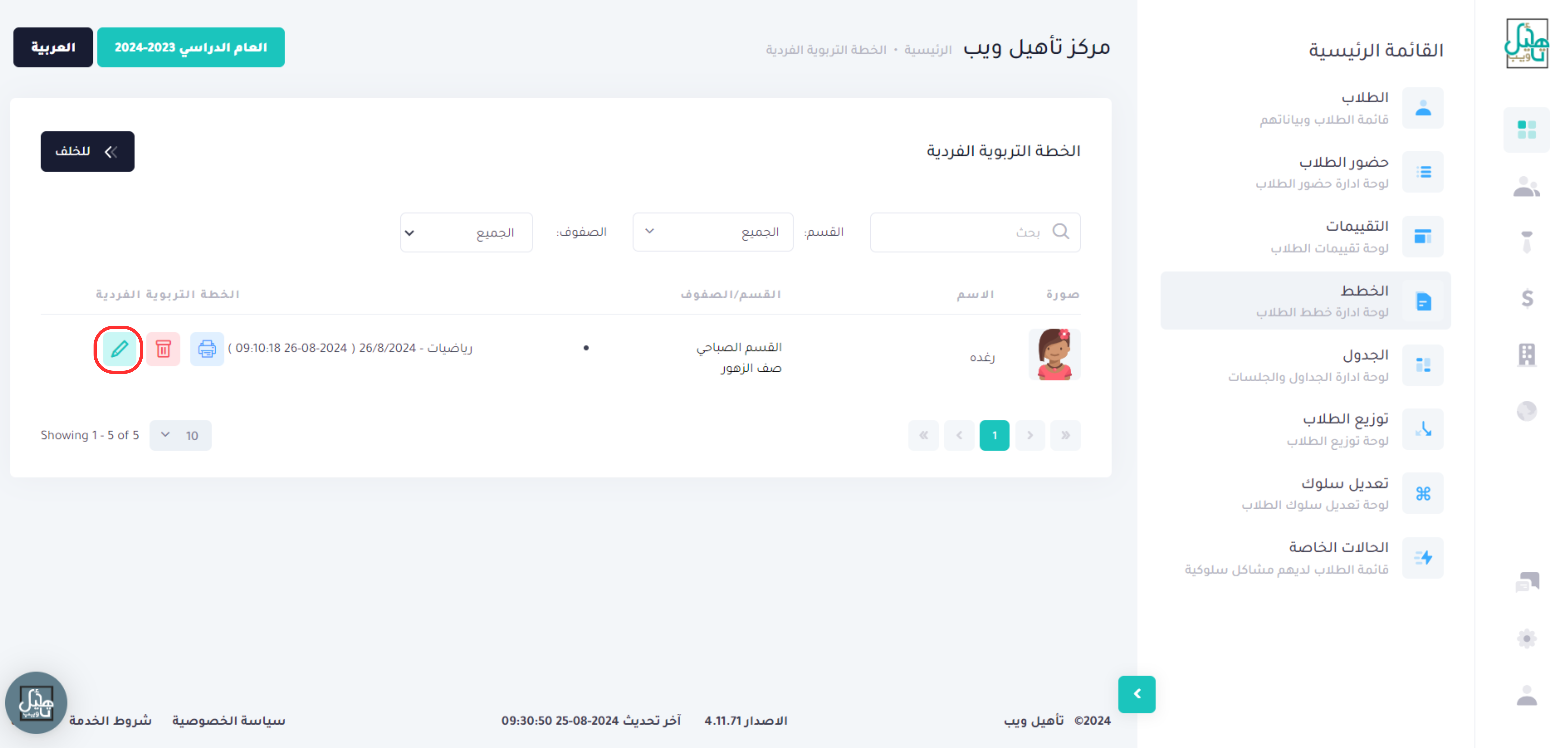Select التقييمات in the main menu
Image resolution: width=1568 pixels, height=748 pixels.
1306,236
